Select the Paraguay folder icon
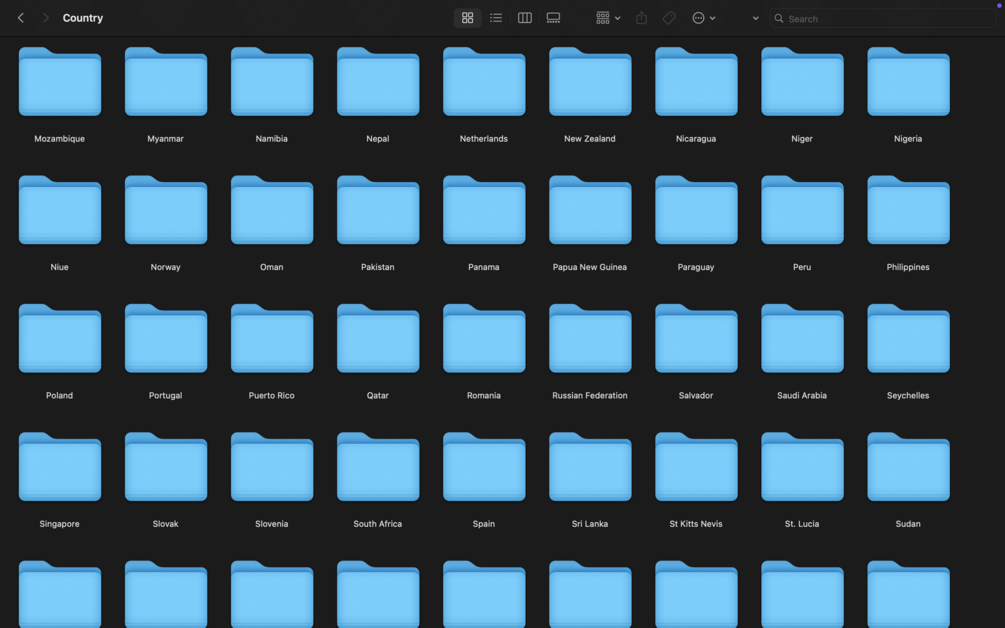 click(x=696, y=210)
